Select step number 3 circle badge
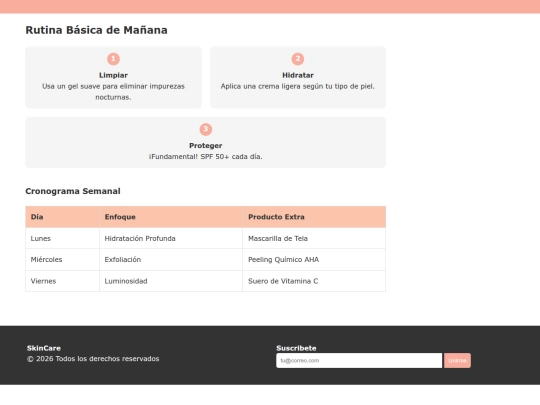 [x=206, y=129]
